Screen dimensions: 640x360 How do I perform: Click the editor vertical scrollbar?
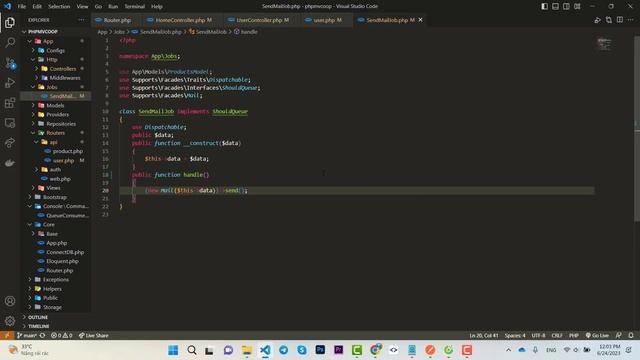pos(637,129)
